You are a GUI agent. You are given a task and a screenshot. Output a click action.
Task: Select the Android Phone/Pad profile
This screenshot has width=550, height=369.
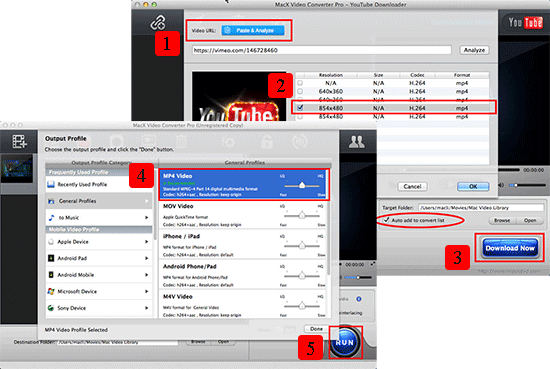coord(243,275)
